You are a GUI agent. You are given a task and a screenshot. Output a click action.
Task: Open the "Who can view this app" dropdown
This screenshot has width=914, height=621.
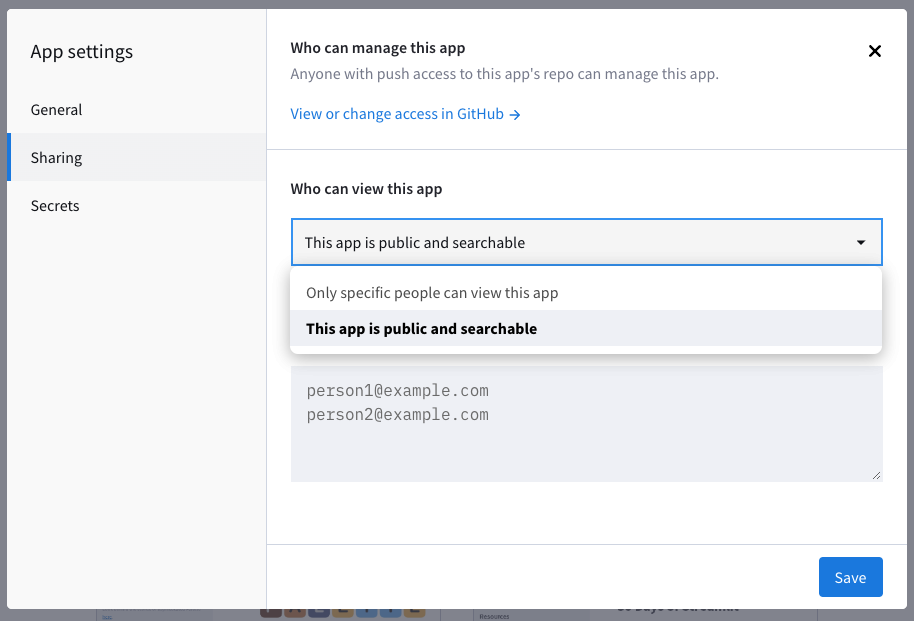tap(586, 242)
